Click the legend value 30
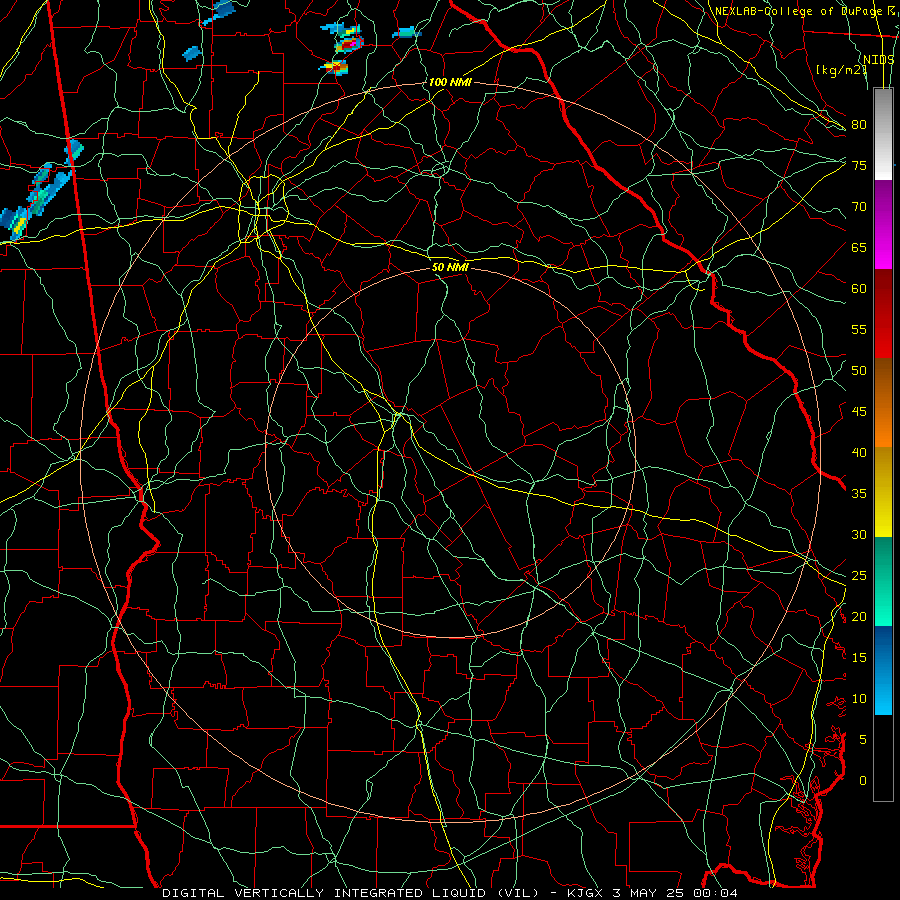Image resolution: width=900 pixels, height=900 pixels. pos(859,534)
